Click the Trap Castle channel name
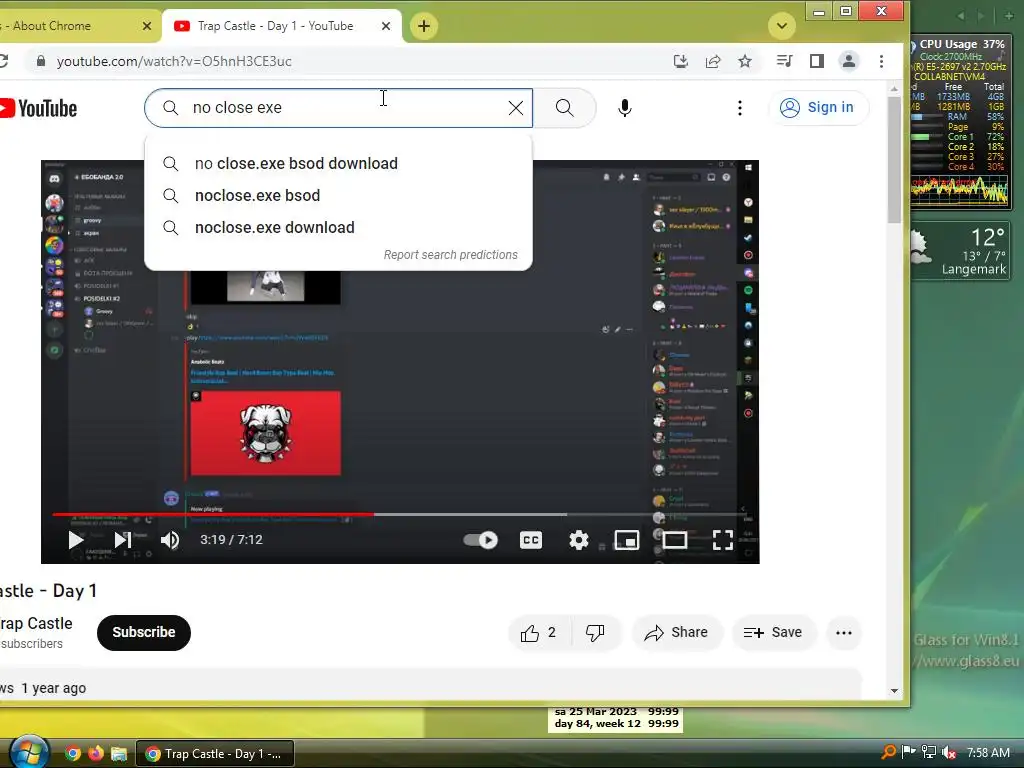 pyautogui.click(x=36, y=624)
